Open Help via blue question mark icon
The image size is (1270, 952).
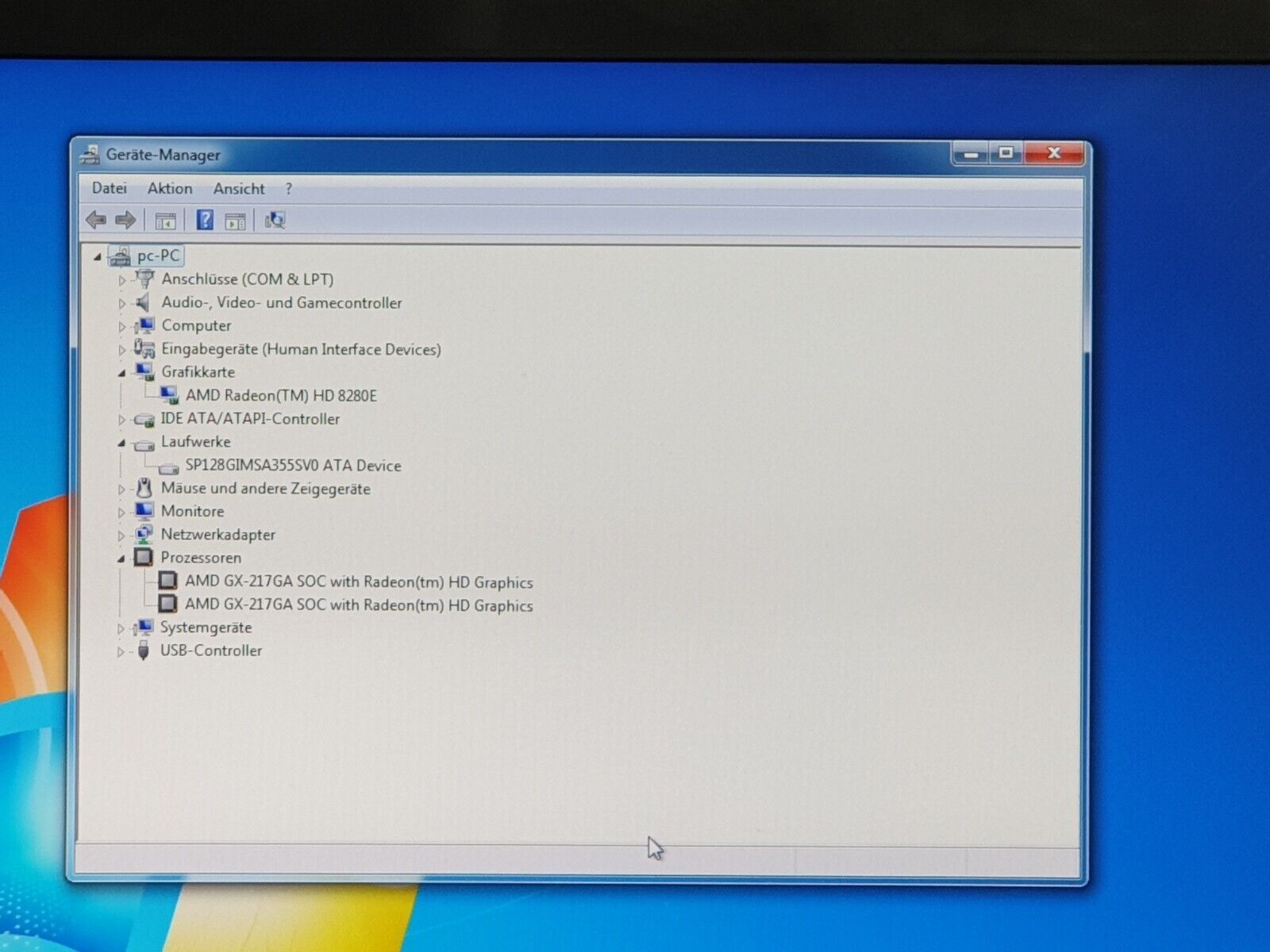click(x=205, y=220)
